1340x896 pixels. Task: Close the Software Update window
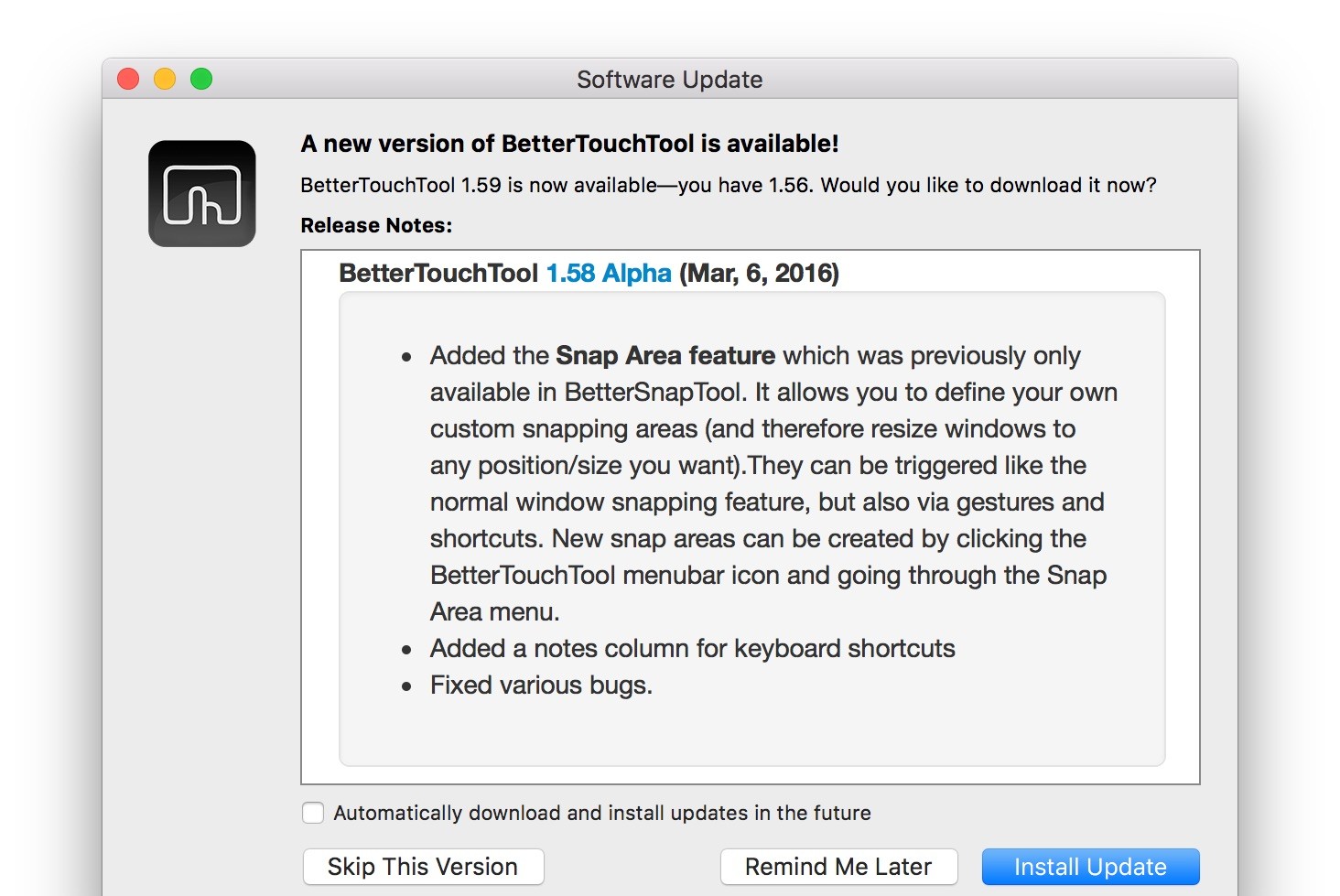point(128,80)
